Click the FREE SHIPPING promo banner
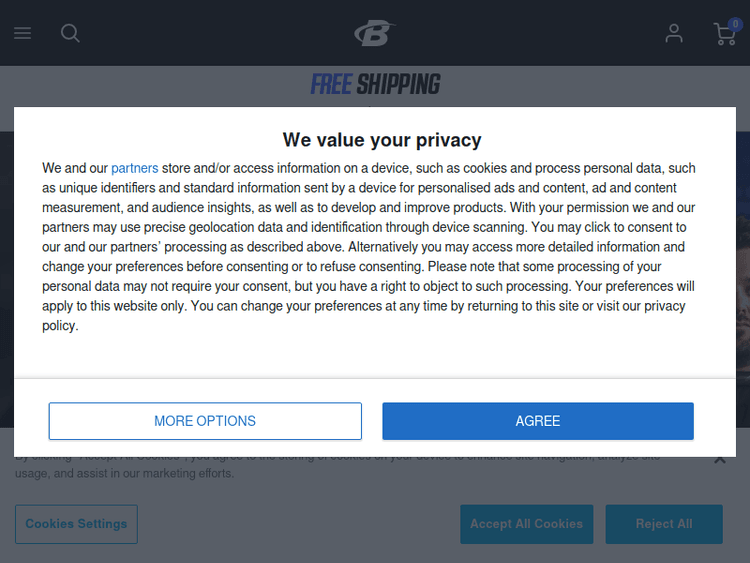The image size is (750, 563). 375,85
